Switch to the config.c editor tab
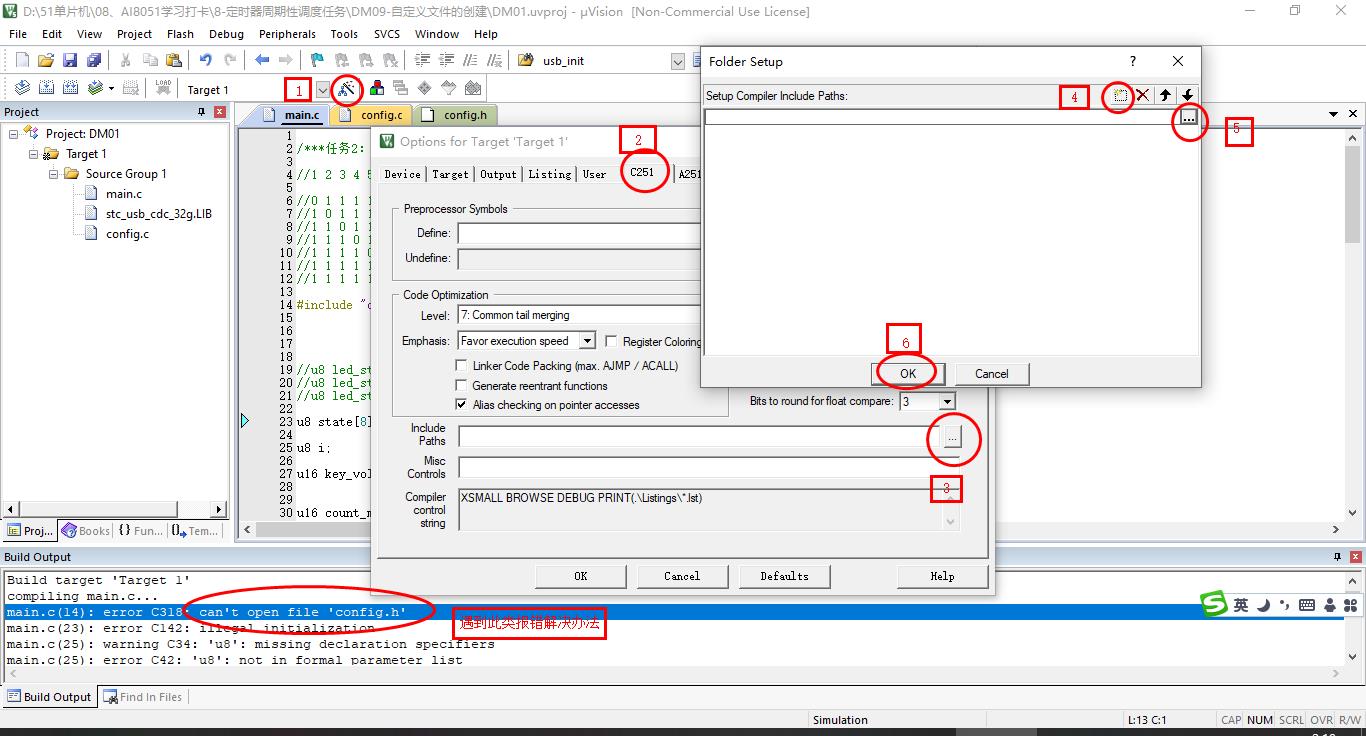 tap(372, 115)
